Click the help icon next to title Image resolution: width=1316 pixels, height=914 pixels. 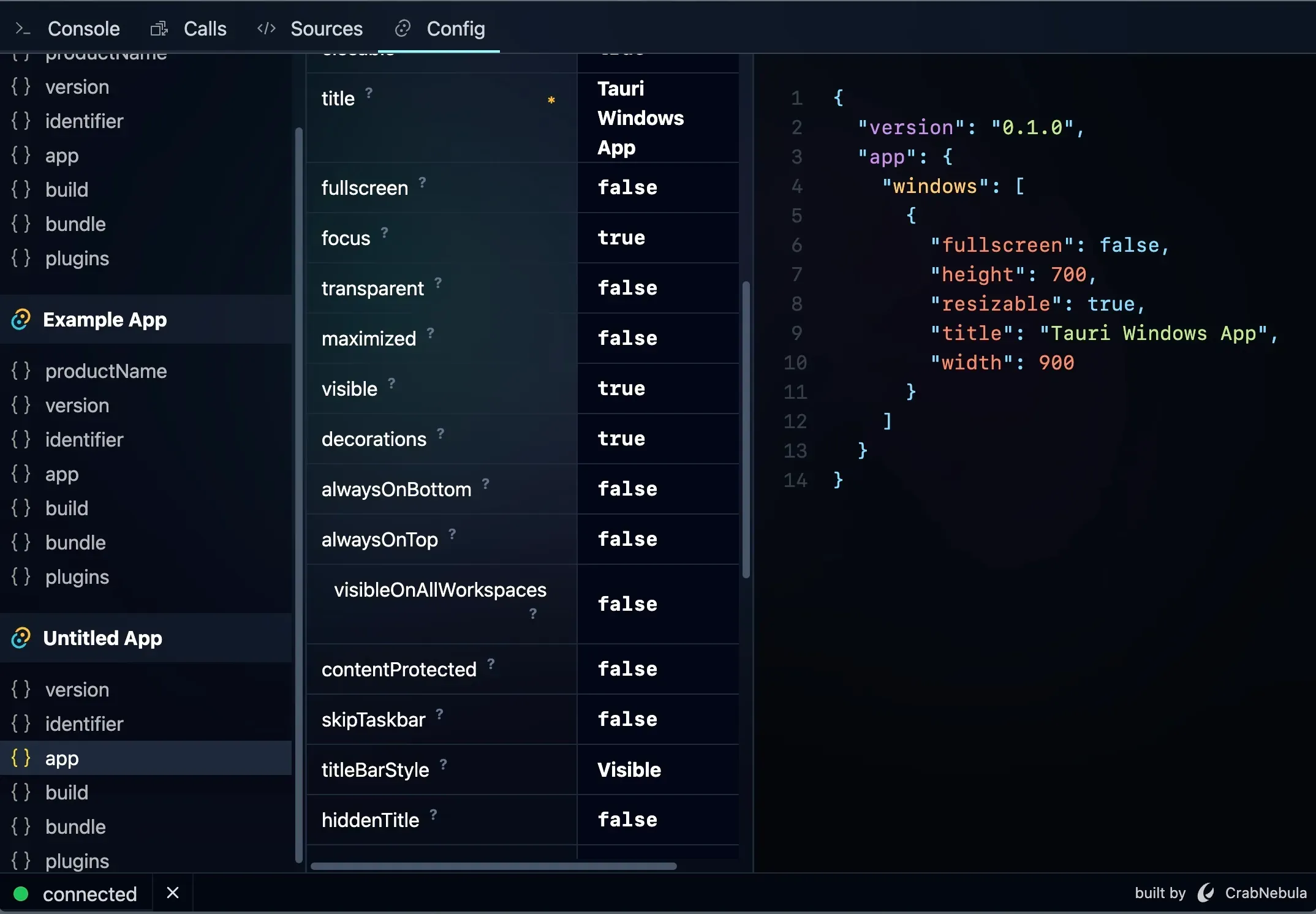(x=369, y=93)
